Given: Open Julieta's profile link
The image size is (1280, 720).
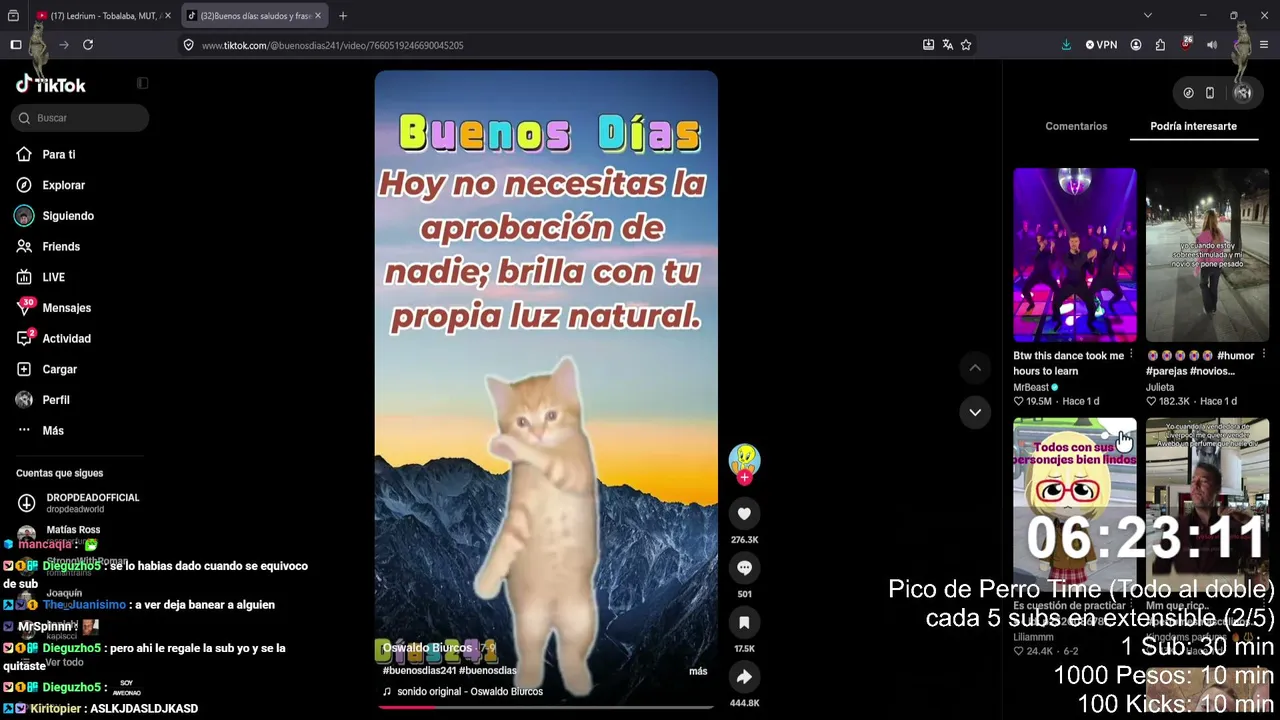Looking at the screenshot, I should click(x=1160, y=387).
